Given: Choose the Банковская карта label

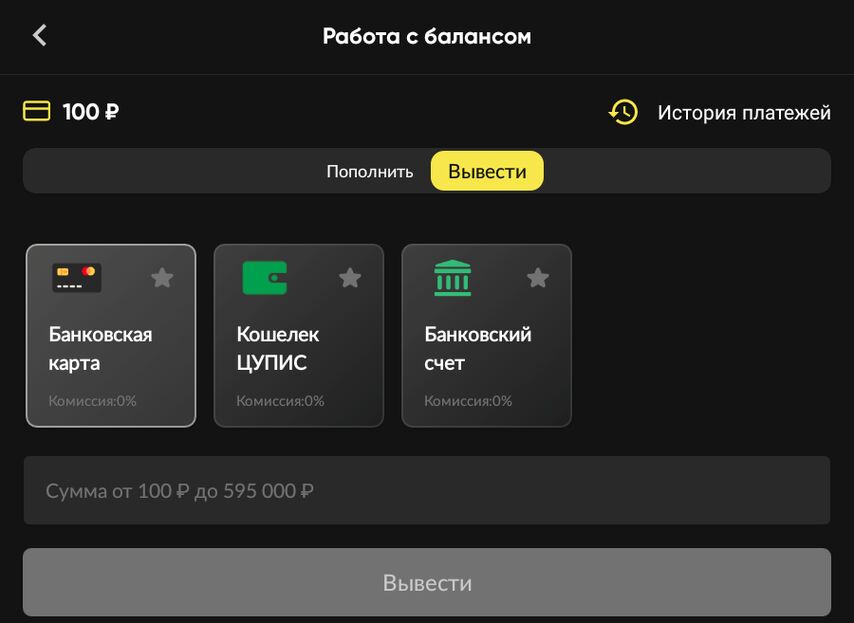Looking at the screenshot, I should tap(100, 348).
